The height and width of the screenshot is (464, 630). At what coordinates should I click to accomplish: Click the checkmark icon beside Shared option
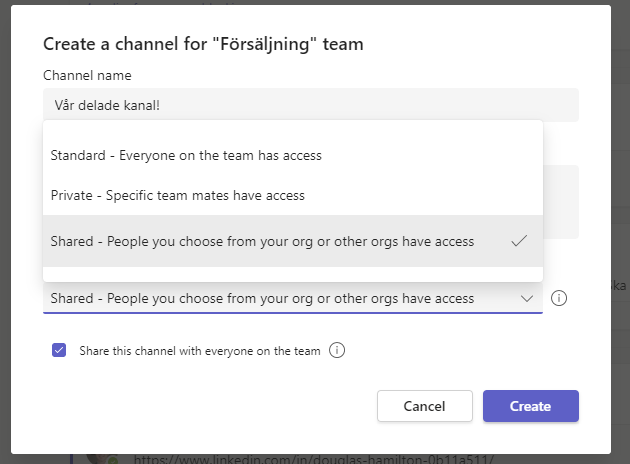519,241
